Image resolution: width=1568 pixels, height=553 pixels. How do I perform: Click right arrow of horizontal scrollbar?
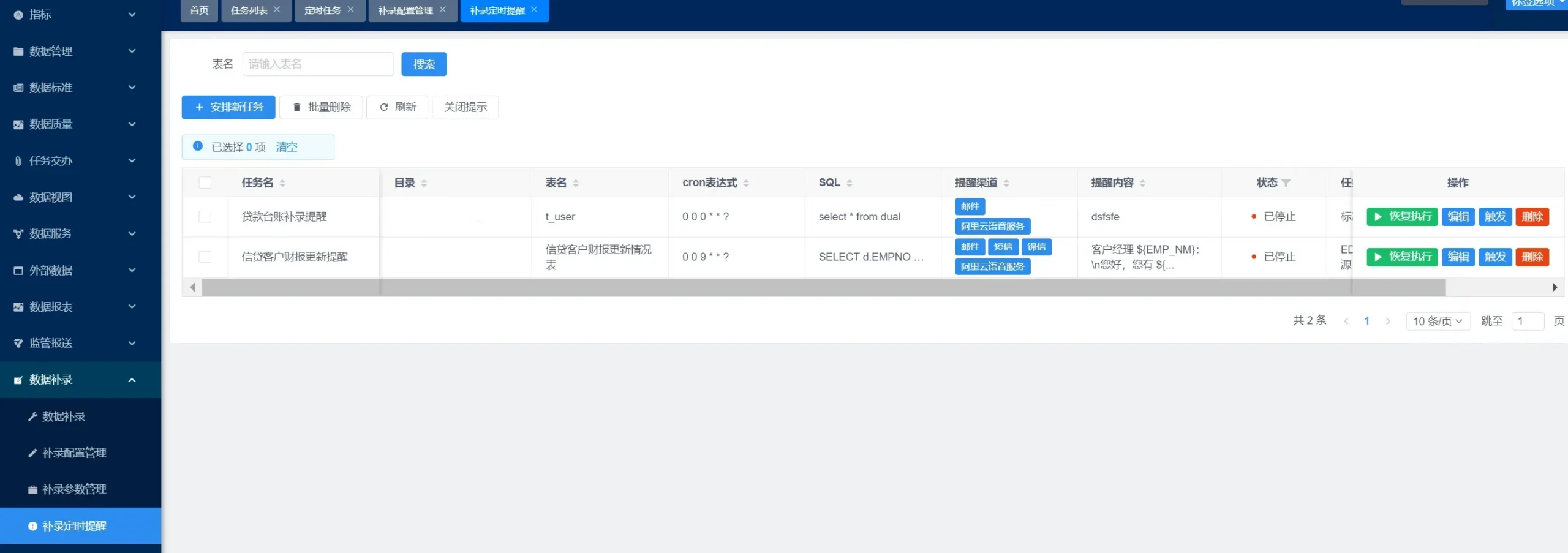click(1554, 287)
